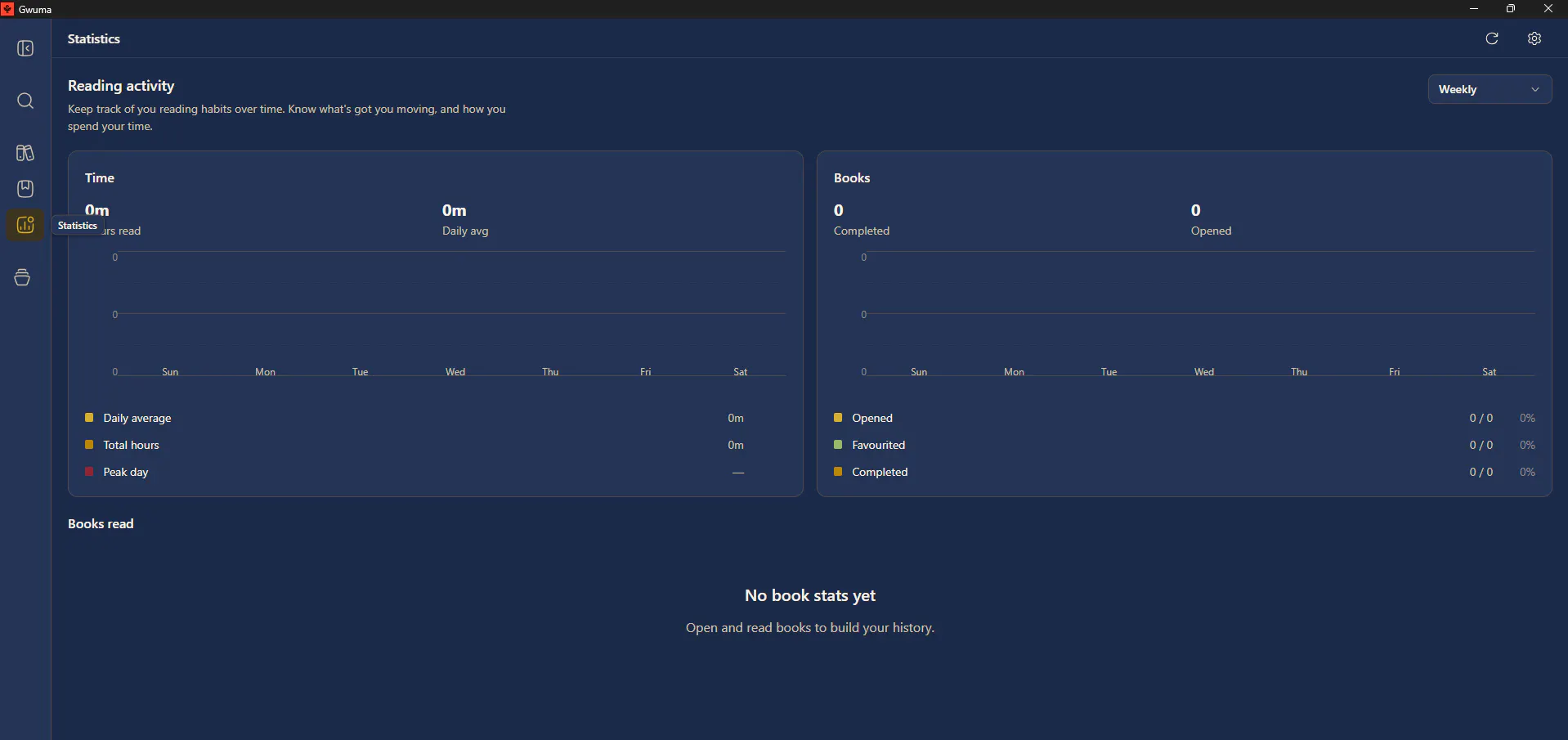Click the Sat label on Time chart
This screenshot has width=1568, height=740.
click(740, 372)
